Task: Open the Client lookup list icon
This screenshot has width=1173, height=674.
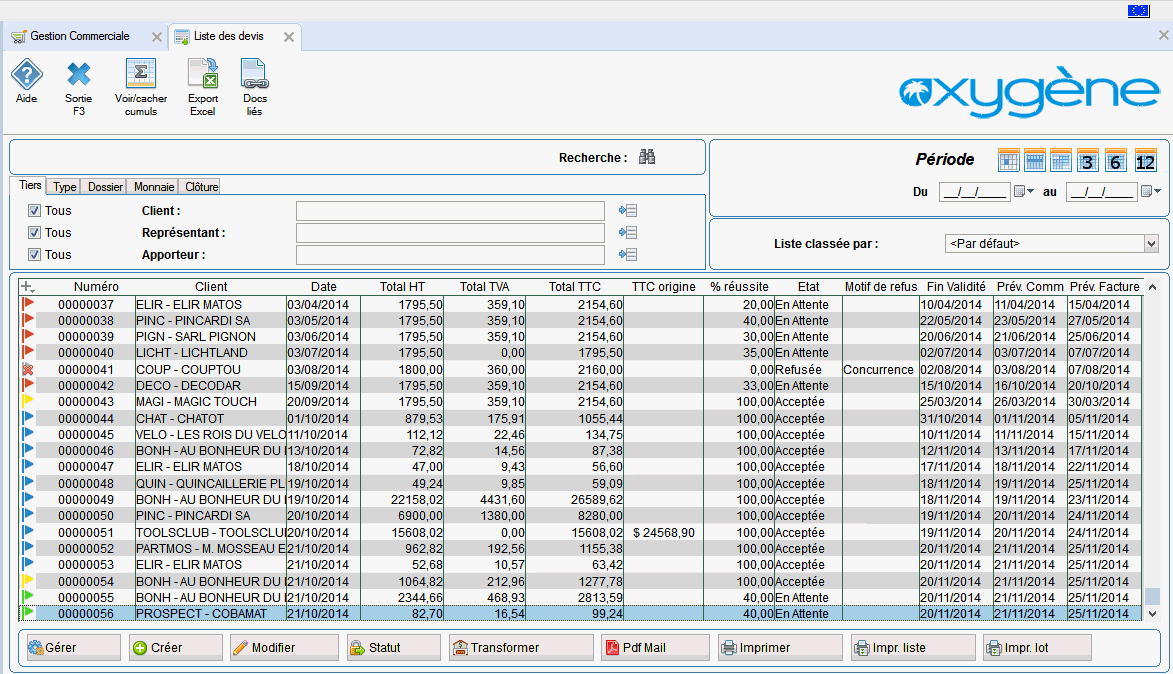Action: coord(628,211)
